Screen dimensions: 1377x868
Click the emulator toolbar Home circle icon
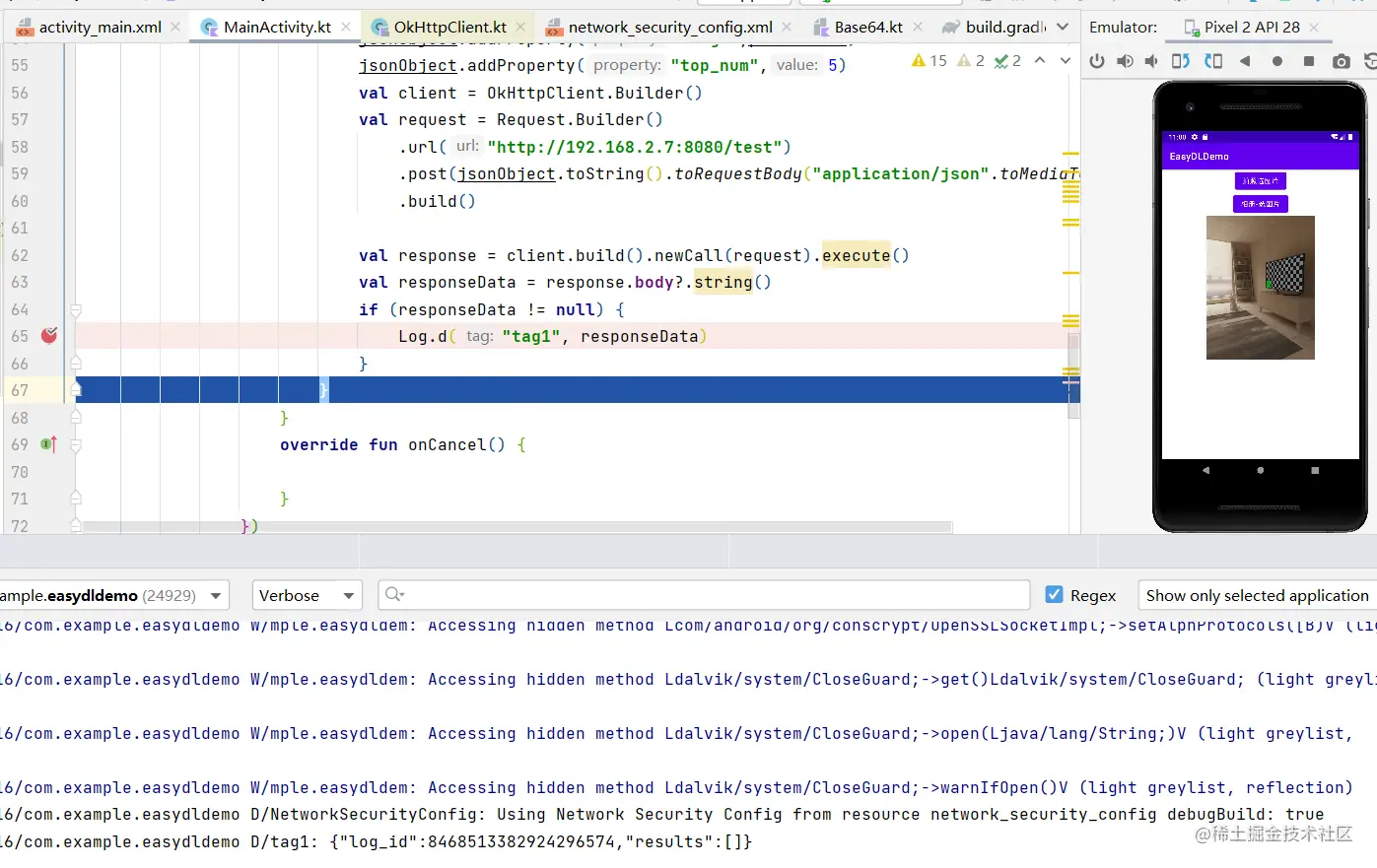(x=1277, y=61)
